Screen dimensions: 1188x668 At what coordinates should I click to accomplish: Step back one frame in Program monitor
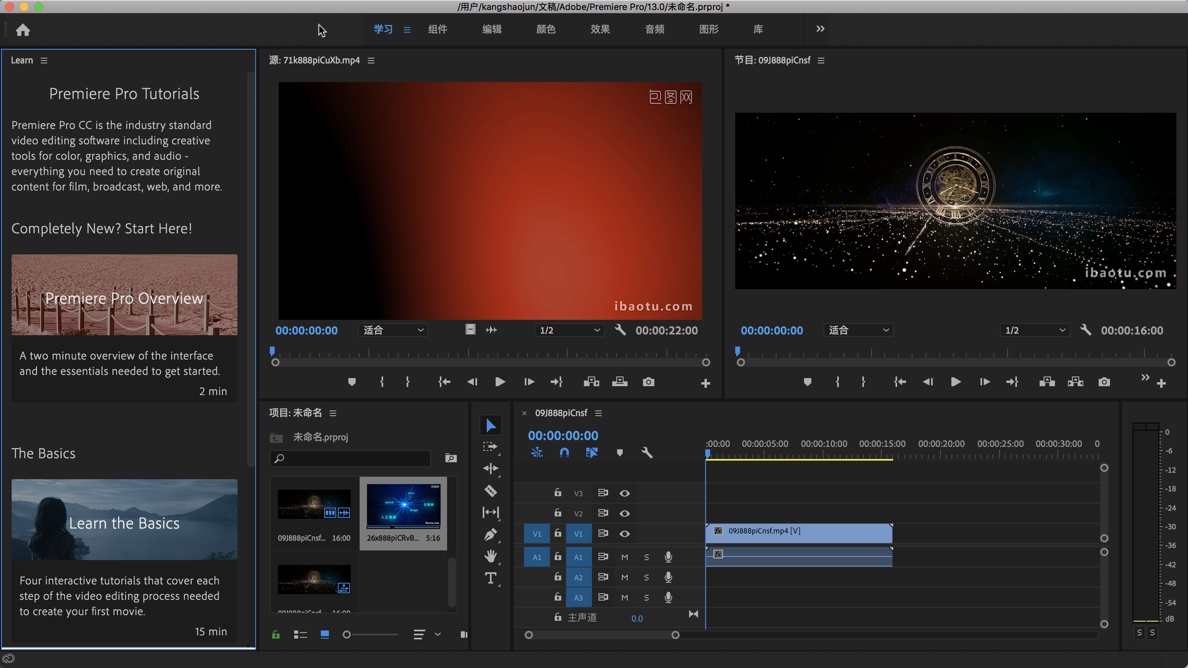(927, 382)
